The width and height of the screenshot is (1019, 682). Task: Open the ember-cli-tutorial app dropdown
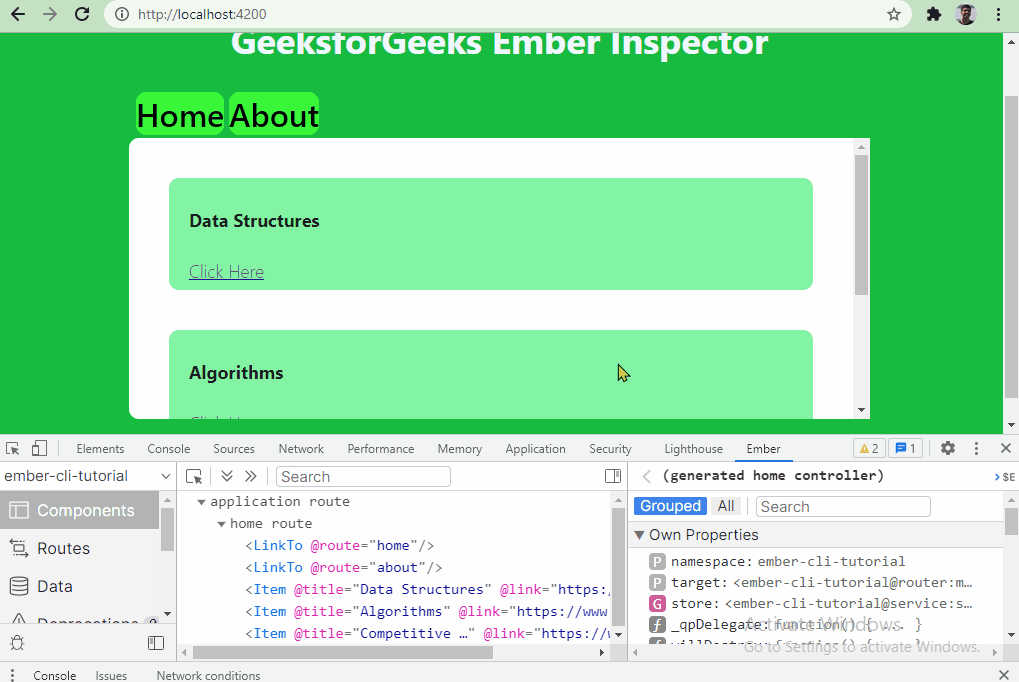click(87, 476)
